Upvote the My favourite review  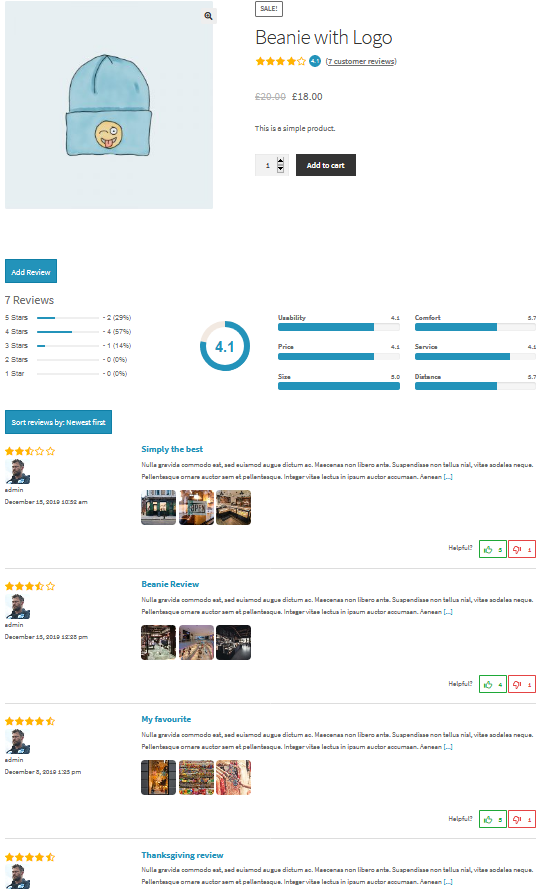(x=492, y=819)
